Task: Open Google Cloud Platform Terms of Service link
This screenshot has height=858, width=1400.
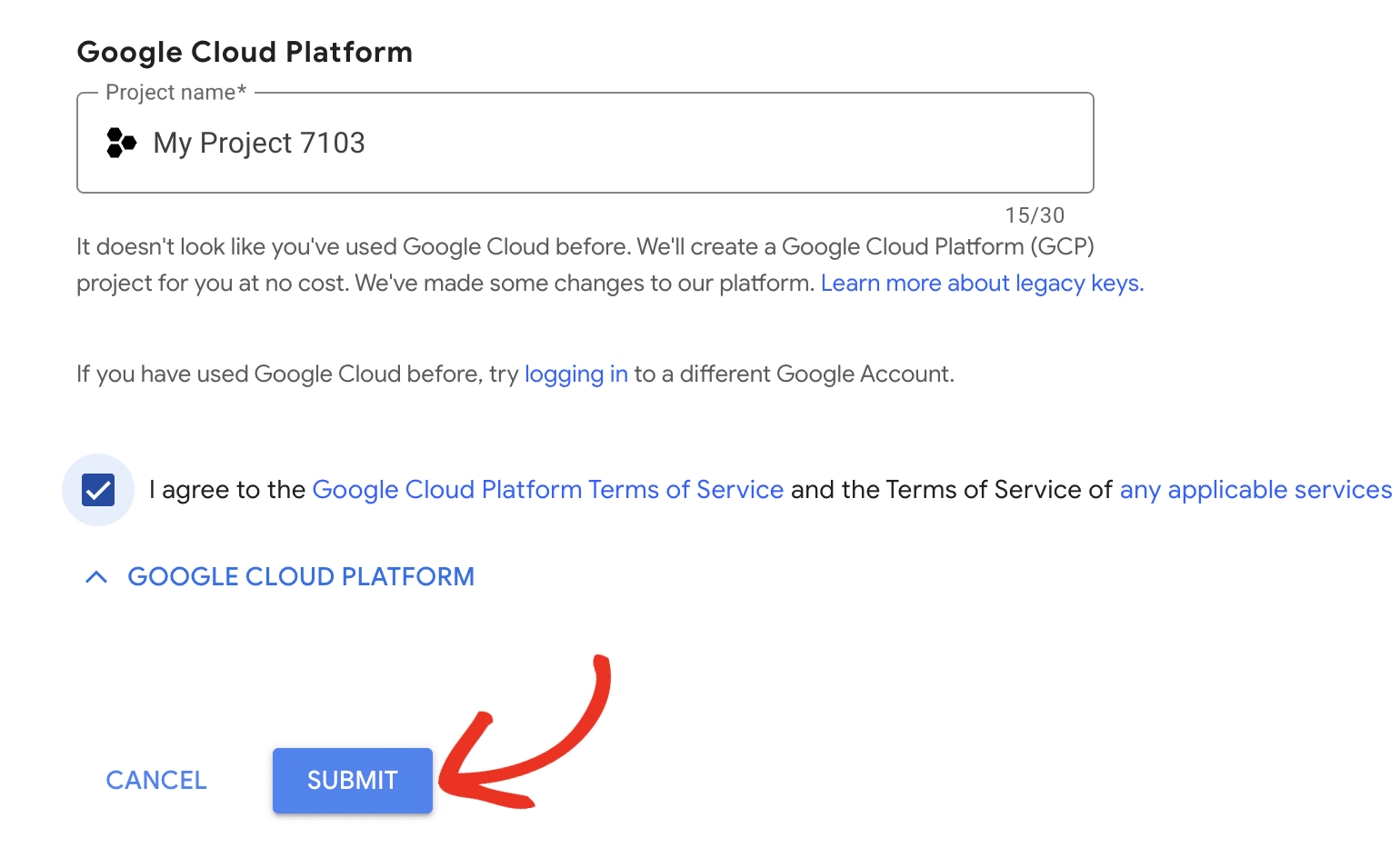Action: (x=547, y=490)
